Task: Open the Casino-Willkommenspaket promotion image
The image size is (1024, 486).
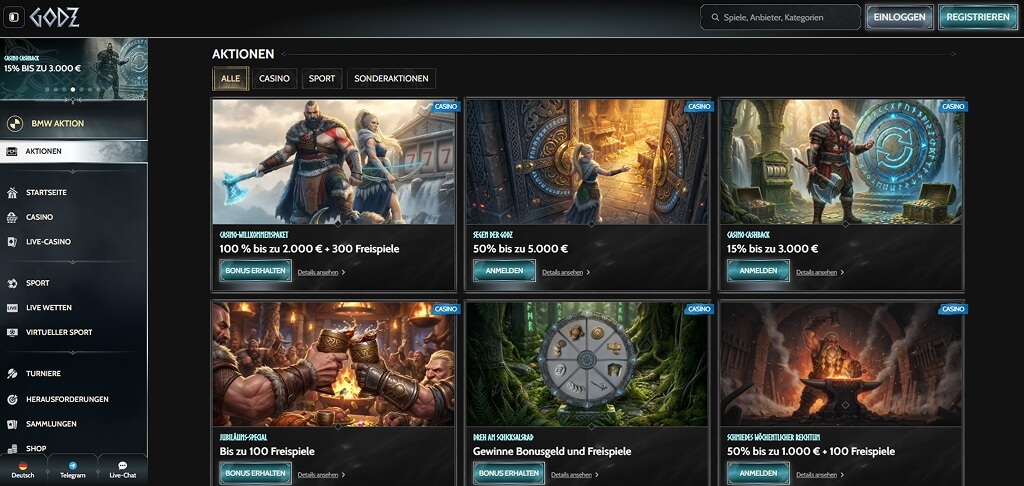Action: click(x=334, y=162)
